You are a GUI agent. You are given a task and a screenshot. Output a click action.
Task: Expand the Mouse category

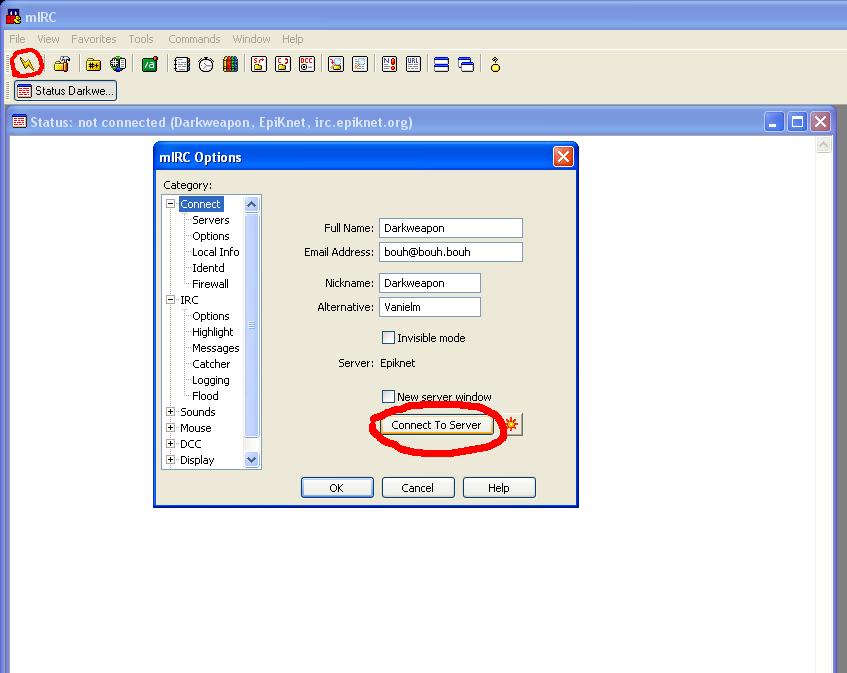click(x=171, y=427)
